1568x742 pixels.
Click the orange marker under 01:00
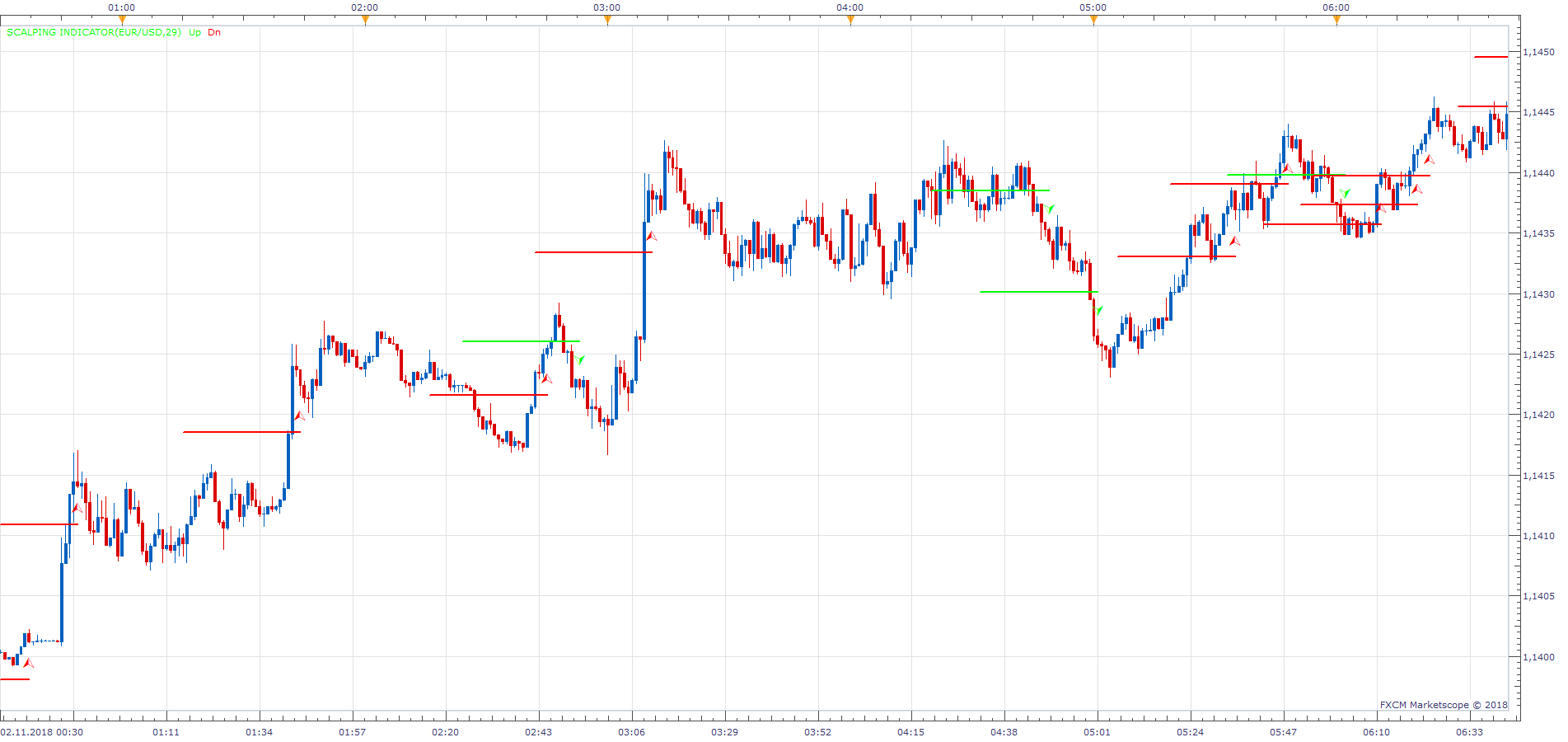[x=122, y=21]
